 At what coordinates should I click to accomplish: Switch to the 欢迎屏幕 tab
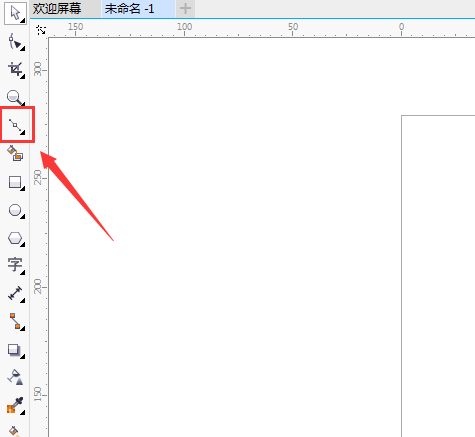57,9
